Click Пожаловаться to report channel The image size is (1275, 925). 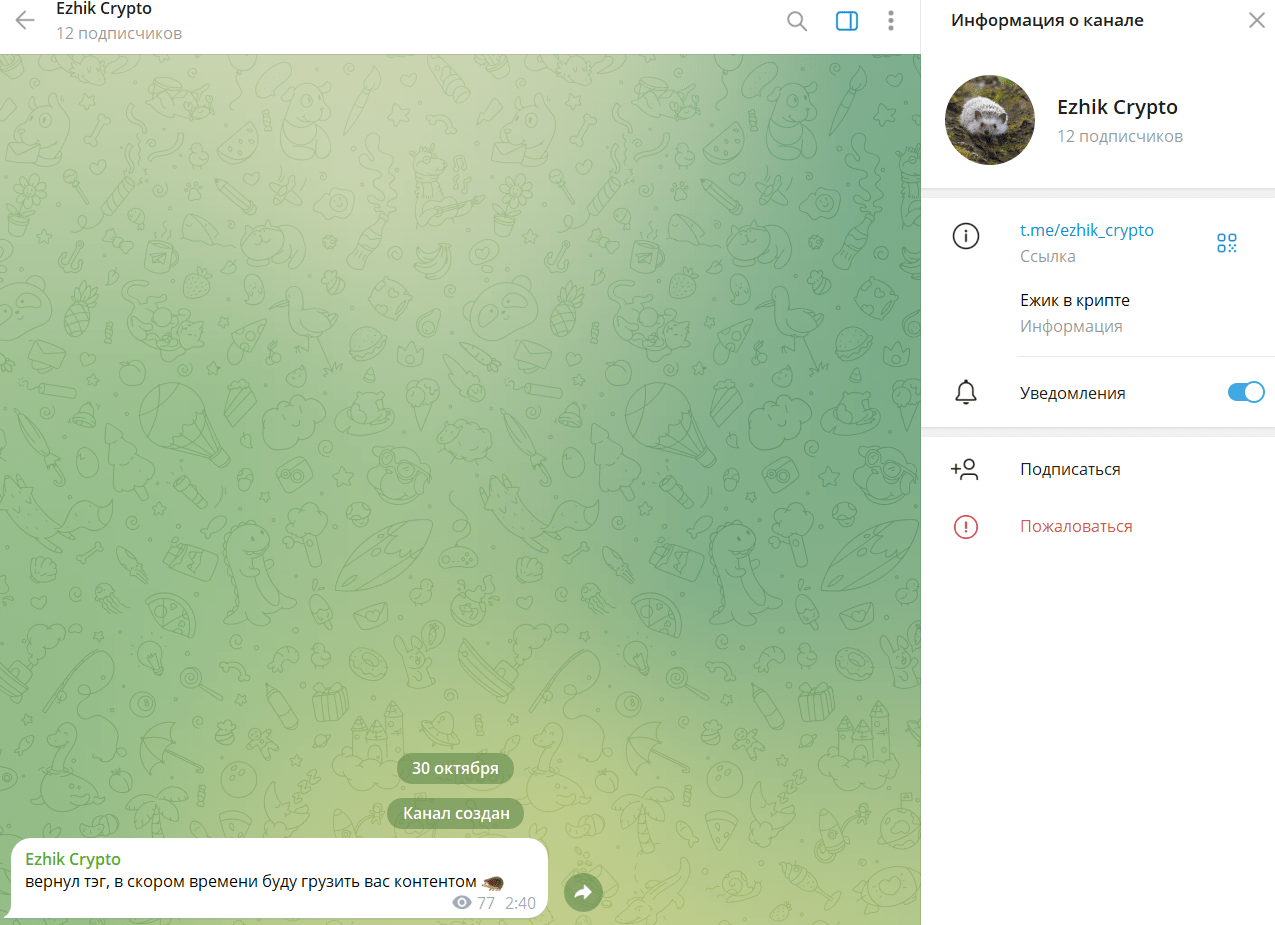[x=1076, y=526]
